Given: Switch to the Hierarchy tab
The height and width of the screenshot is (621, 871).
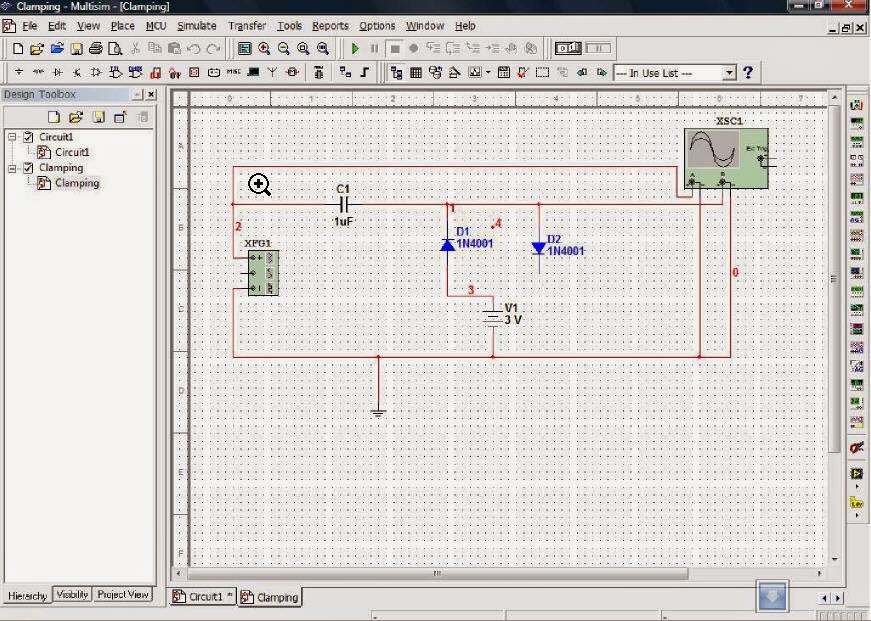Looking at the screenshot, I should point(27,595).
